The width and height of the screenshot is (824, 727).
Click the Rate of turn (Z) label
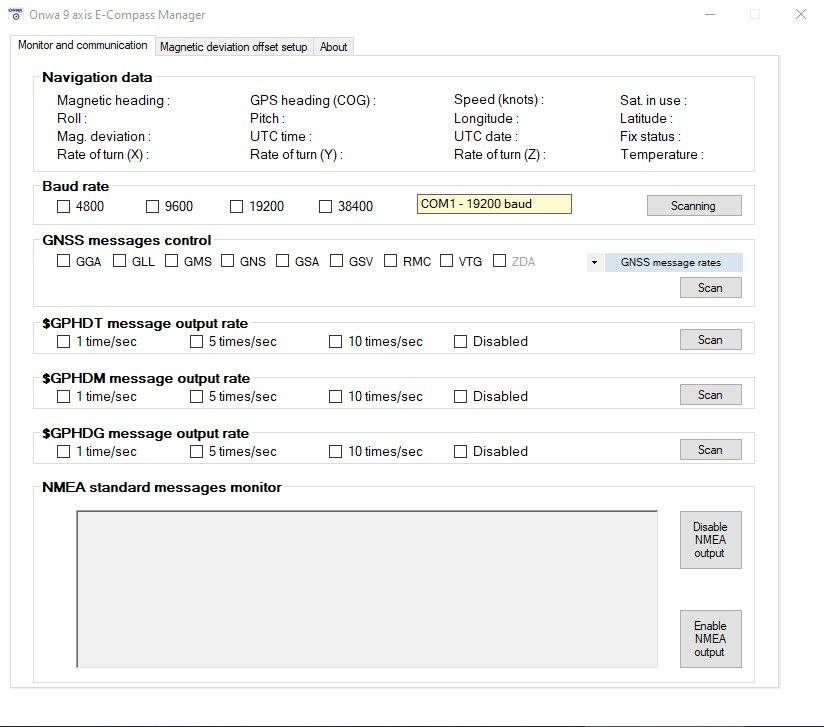click(500, 155)
